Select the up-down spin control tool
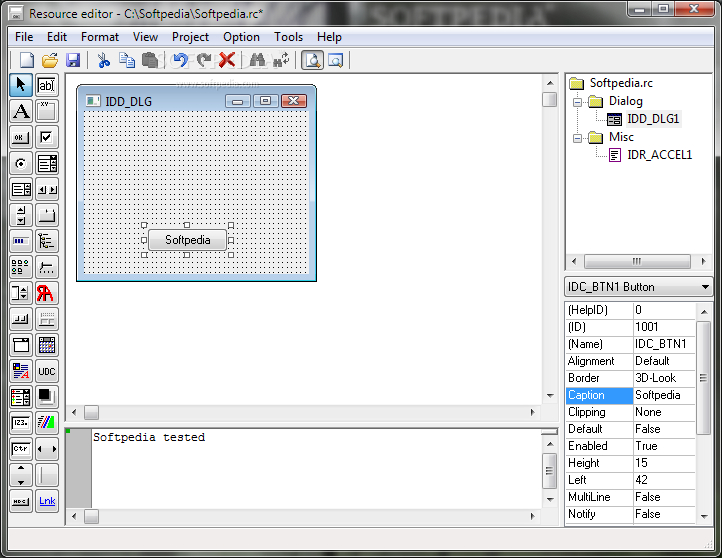722x558 pixels. (21, 293)
